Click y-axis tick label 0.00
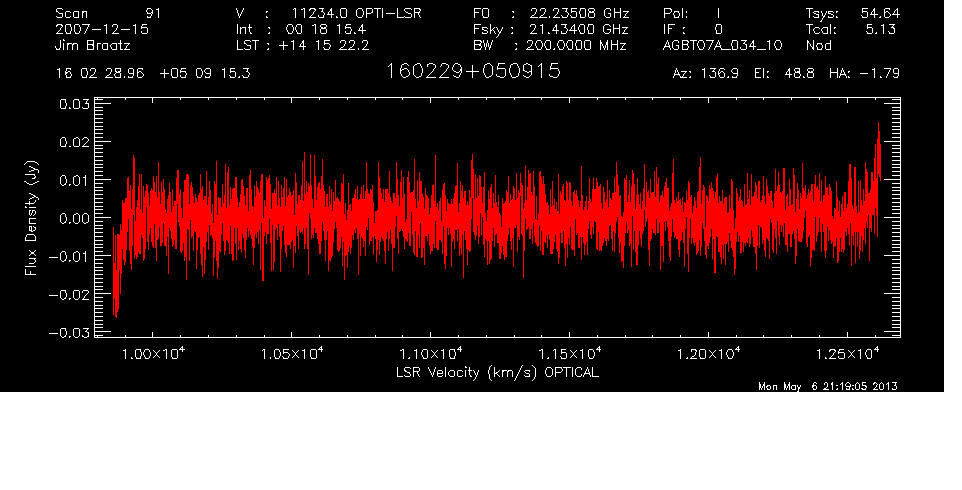The width and height of the screenshot is (962, 490). (74, 218)
